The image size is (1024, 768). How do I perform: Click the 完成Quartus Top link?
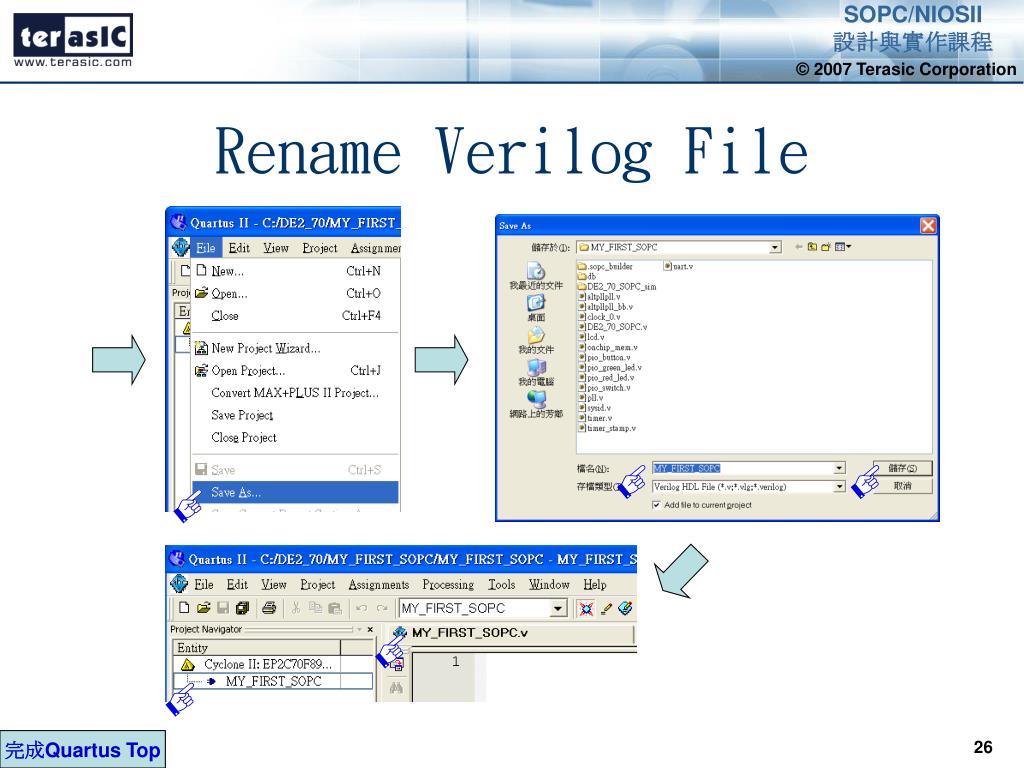tap(83, 750)
